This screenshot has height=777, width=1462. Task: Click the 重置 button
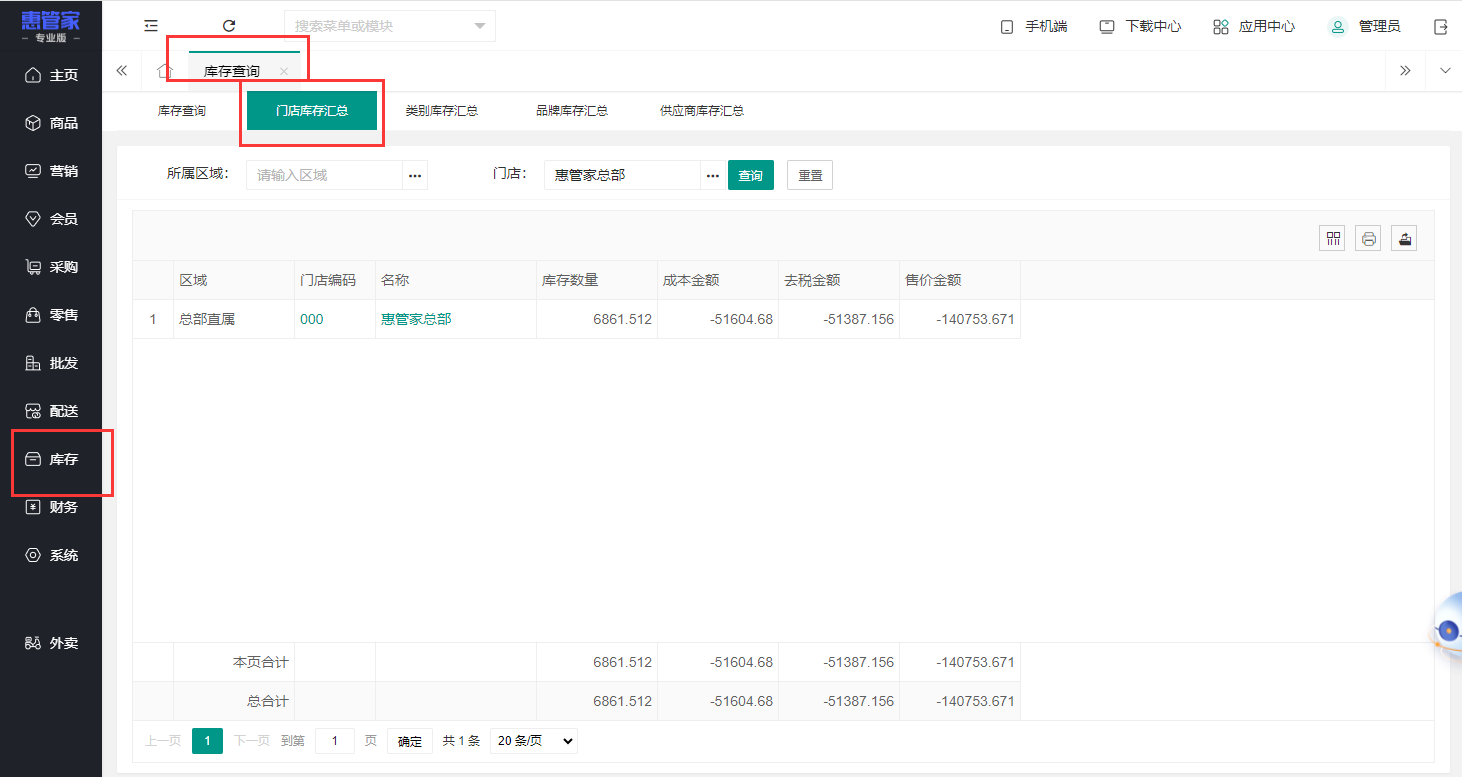click(810, 175)
